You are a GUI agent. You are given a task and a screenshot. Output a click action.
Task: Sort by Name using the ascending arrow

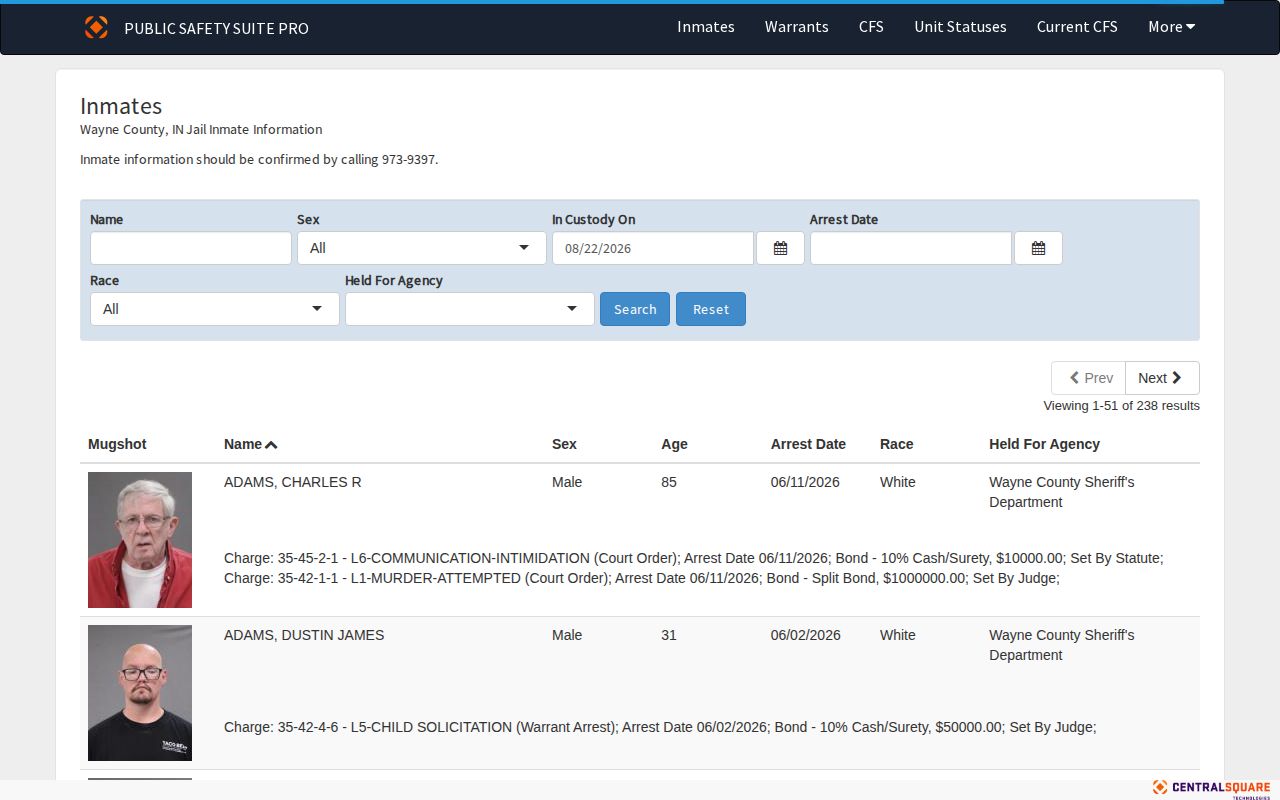point(271,445)
